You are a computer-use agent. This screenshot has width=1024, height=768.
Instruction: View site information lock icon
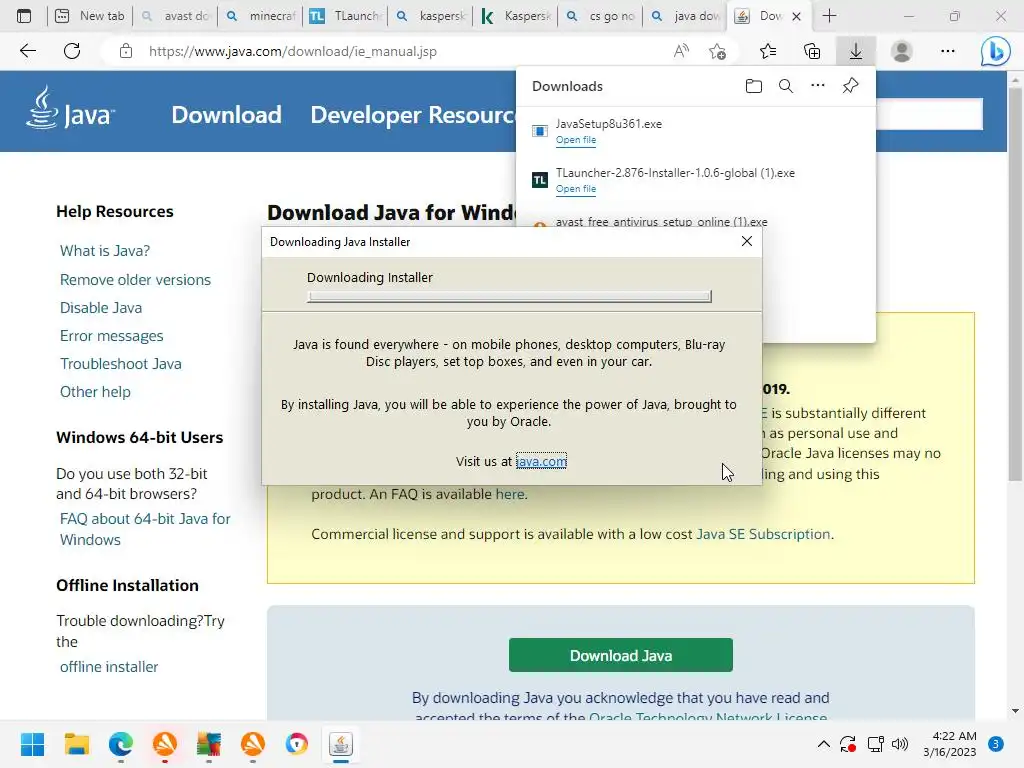click(x=126, y=51)
